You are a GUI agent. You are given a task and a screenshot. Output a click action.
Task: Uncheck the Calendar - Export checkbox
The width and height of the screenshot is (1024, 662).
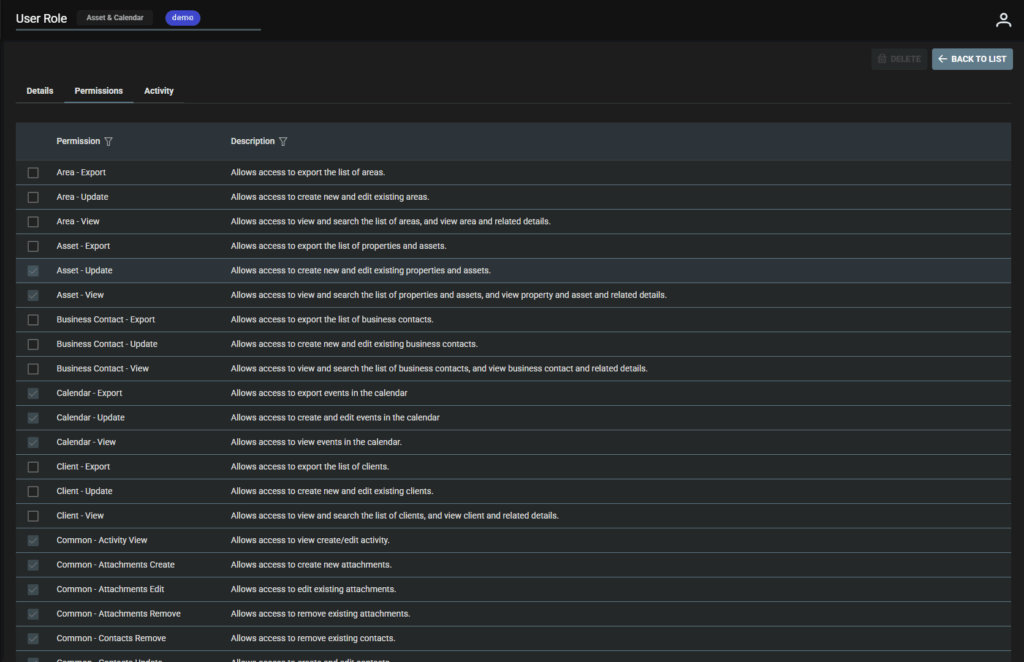[x=33, y=393]
